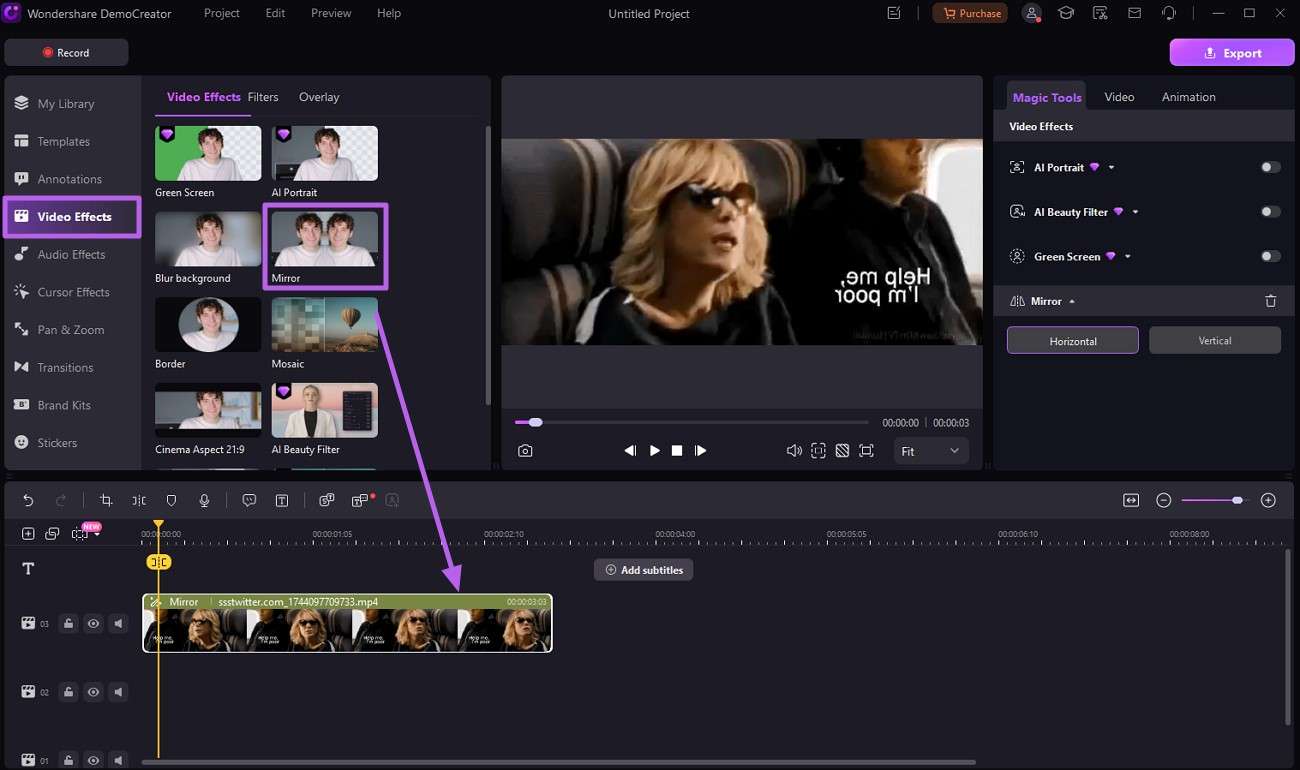Viewport: 1300px width, 770px height.
Task: Open the Fit zoom dropdown
Action: tap(931, 451)
